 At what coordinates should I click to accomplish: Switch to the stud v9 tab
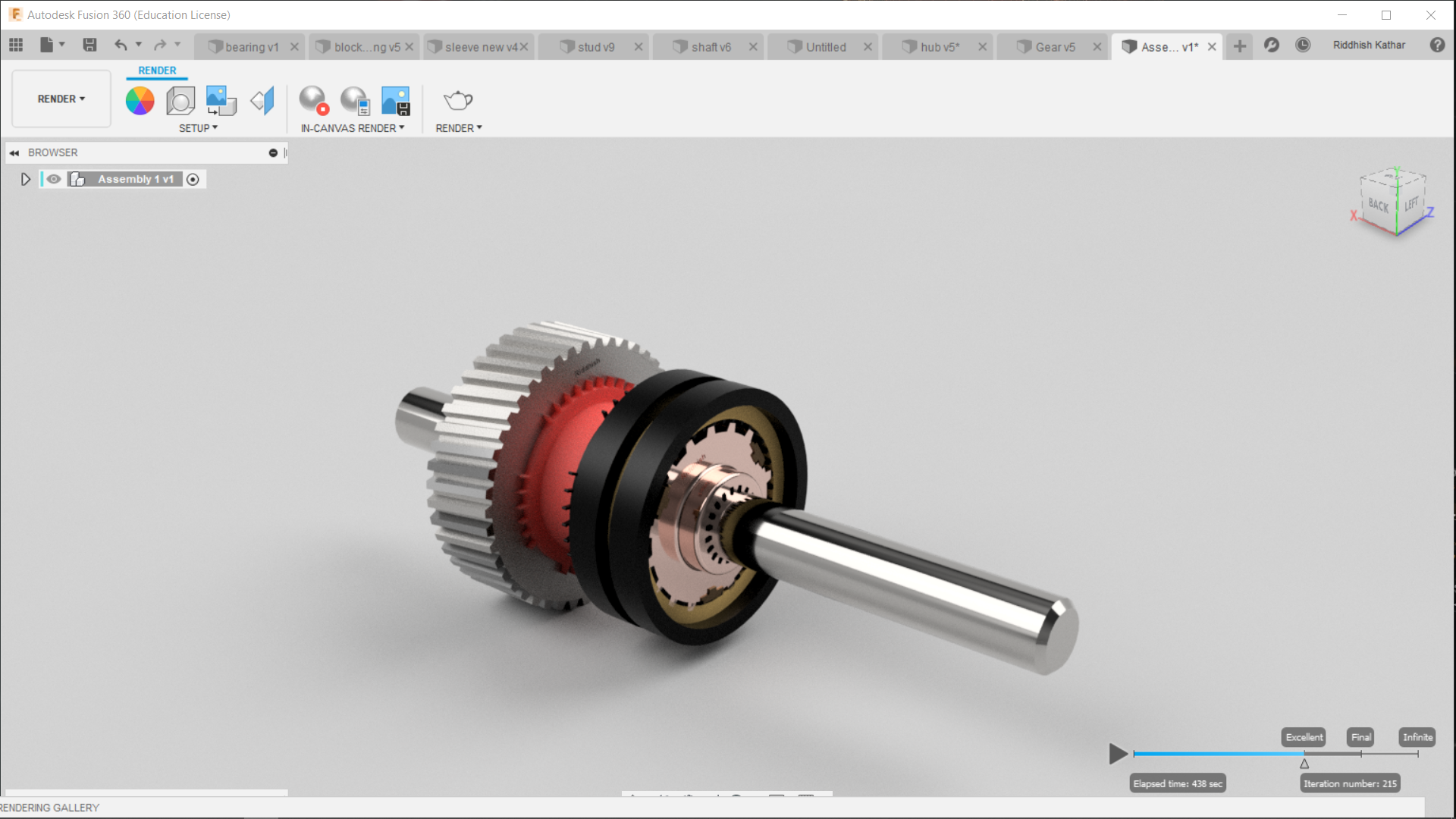[x=588, y=47]
